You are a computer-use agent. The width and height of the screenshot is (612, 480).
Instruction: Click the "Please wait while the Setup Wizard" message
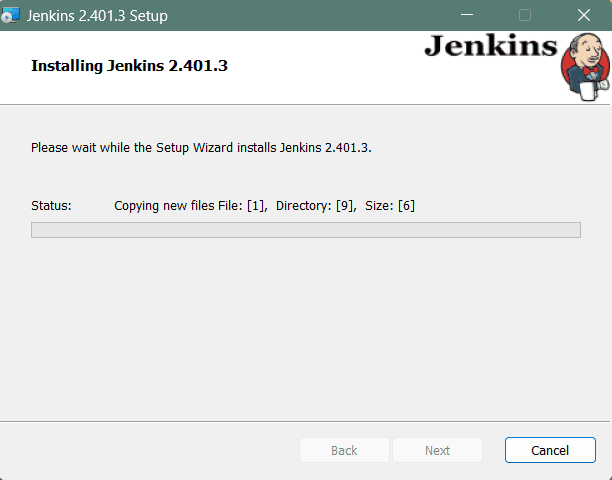[201, 147]
